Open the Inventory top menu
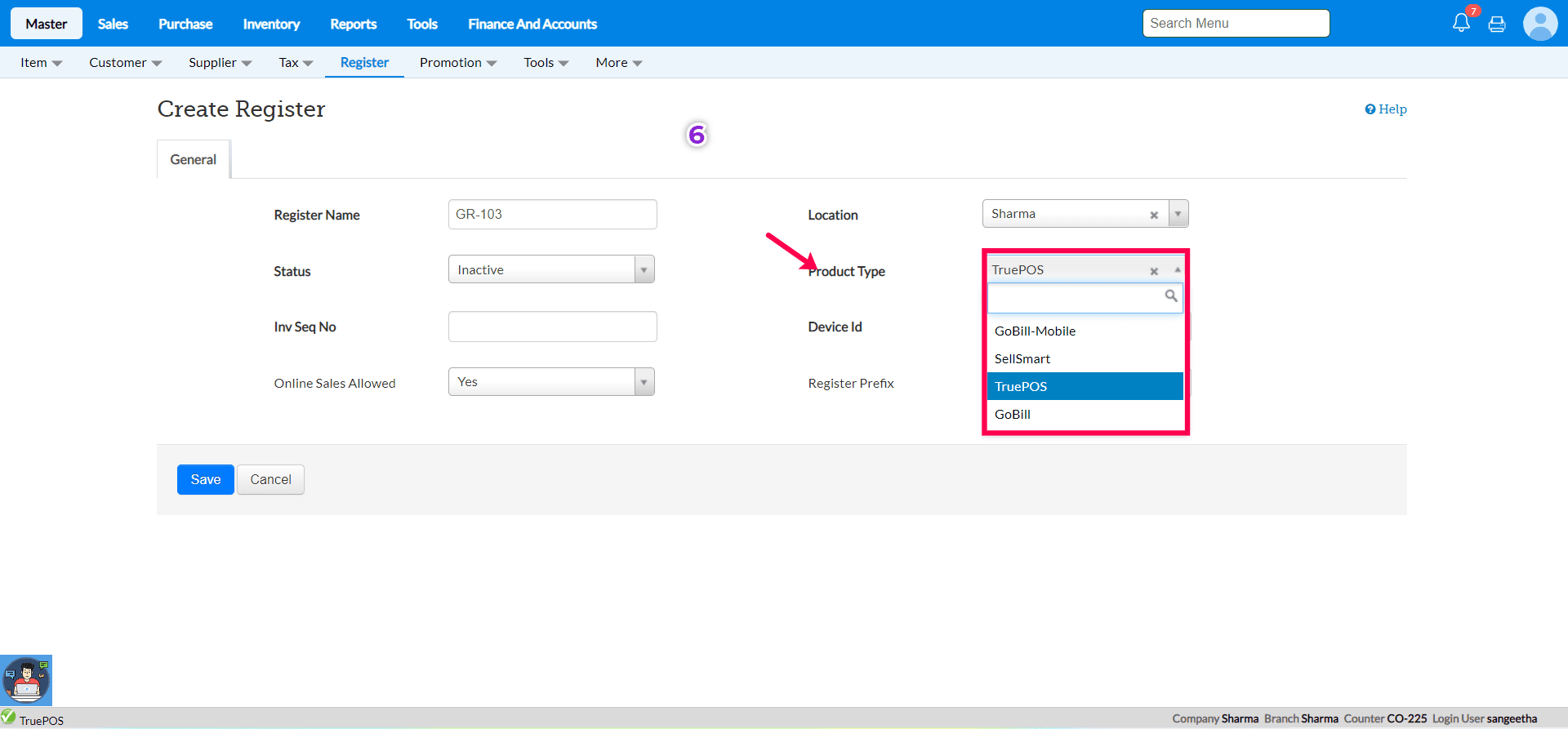 (271, 24)
